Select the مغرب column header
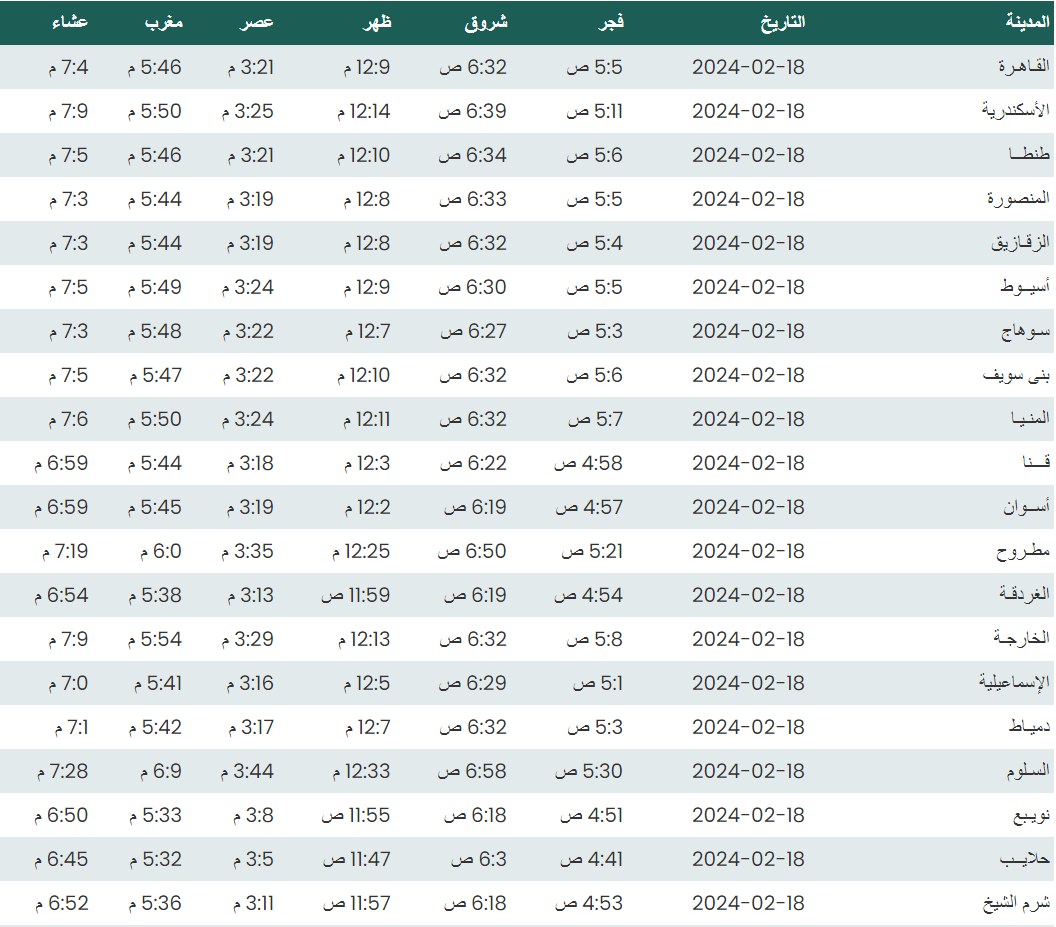 tap(163, 21)
